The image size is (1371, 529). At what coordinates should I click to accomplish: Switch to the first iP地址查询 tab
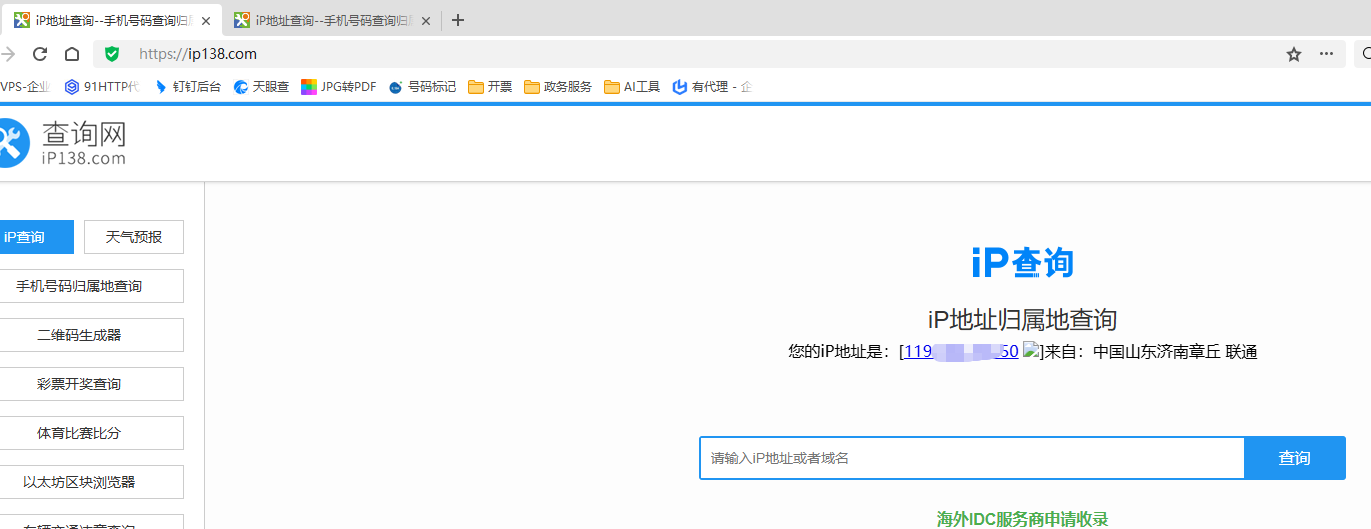coord(110,20)
